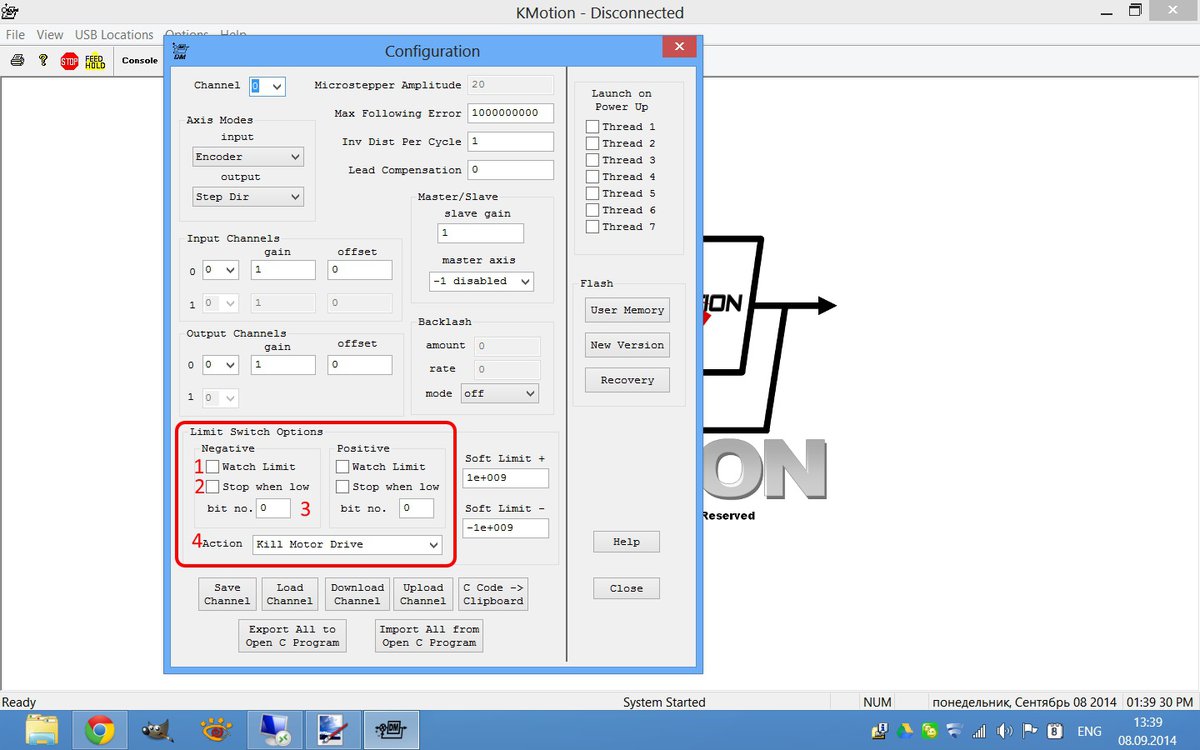Click the Max Following Error input field
Viewport: 1200px width, 750px height.
511,114
